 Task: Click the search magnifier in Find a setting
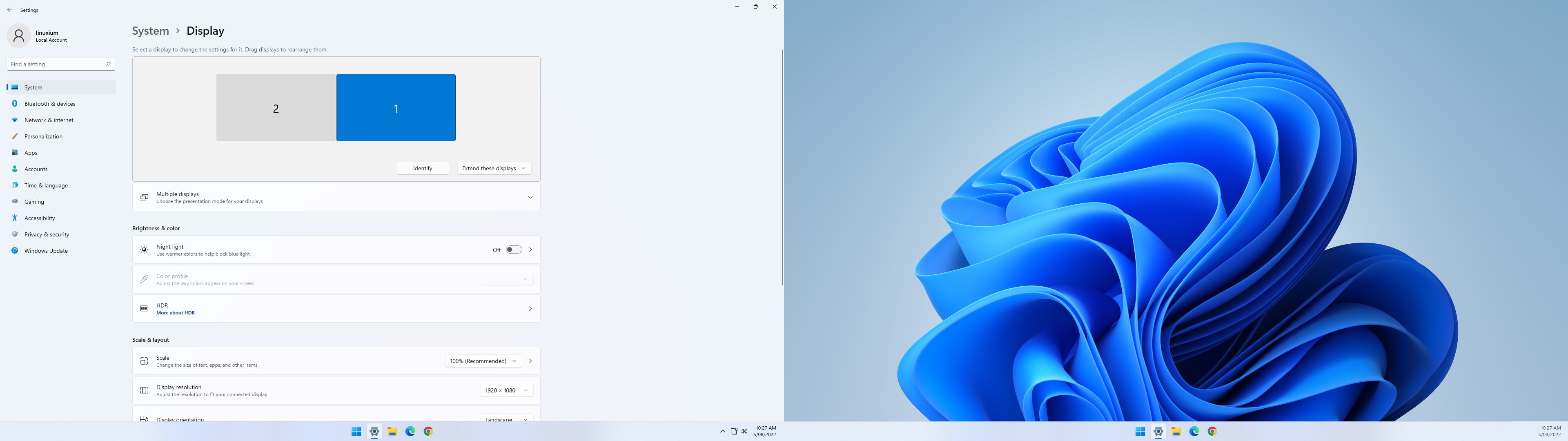(x=108, y=64)
